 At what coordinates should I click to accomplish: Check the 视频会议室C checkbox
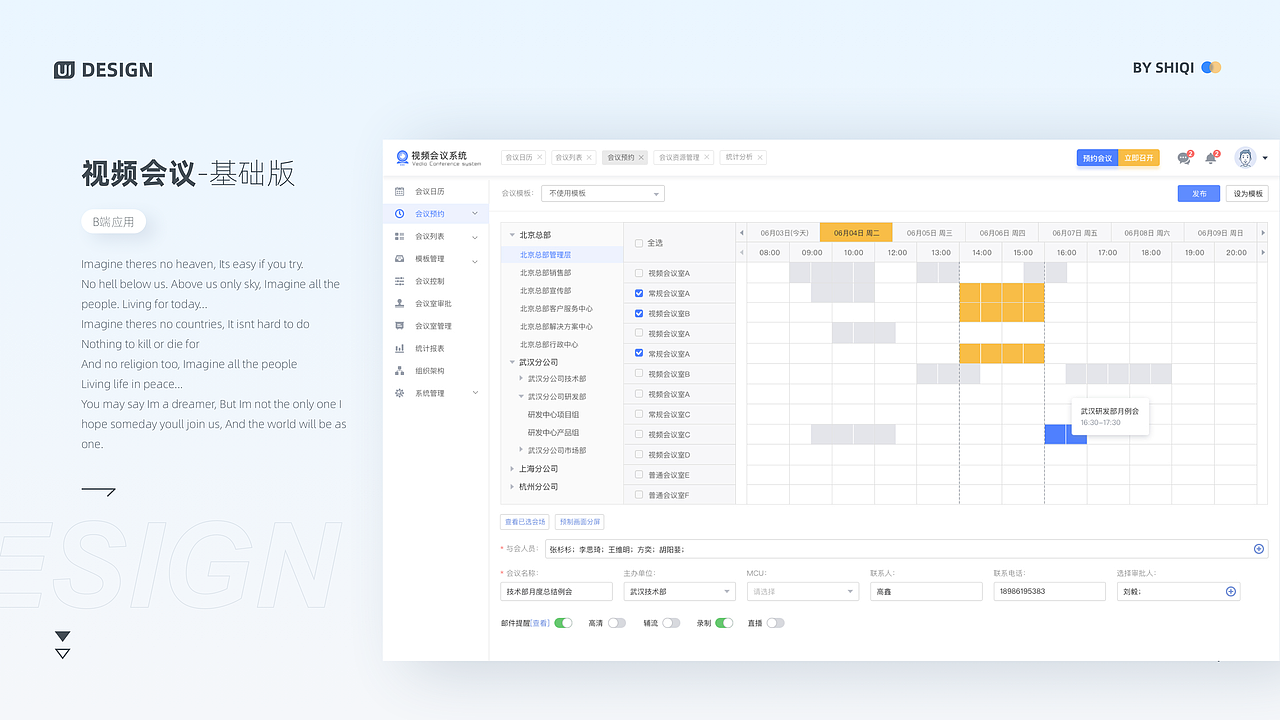(x=640, y=434)
